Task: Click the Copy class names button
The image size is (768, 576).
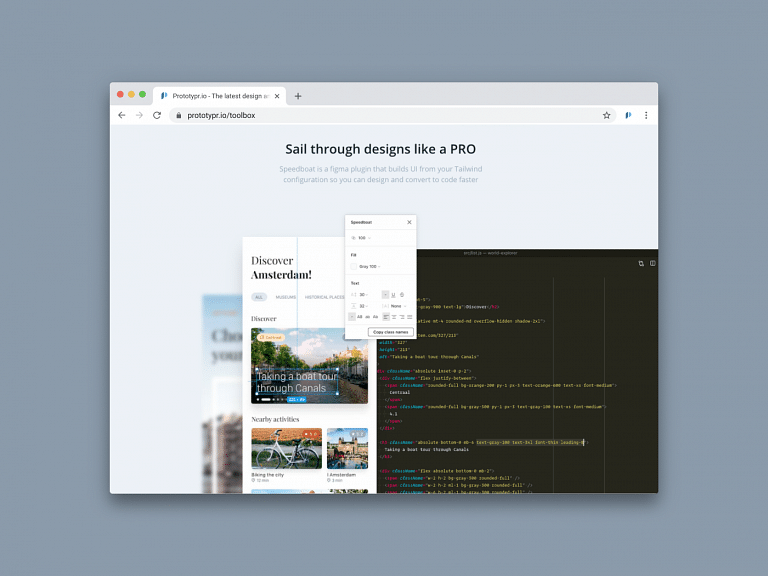Action: (x=391, y=331)
